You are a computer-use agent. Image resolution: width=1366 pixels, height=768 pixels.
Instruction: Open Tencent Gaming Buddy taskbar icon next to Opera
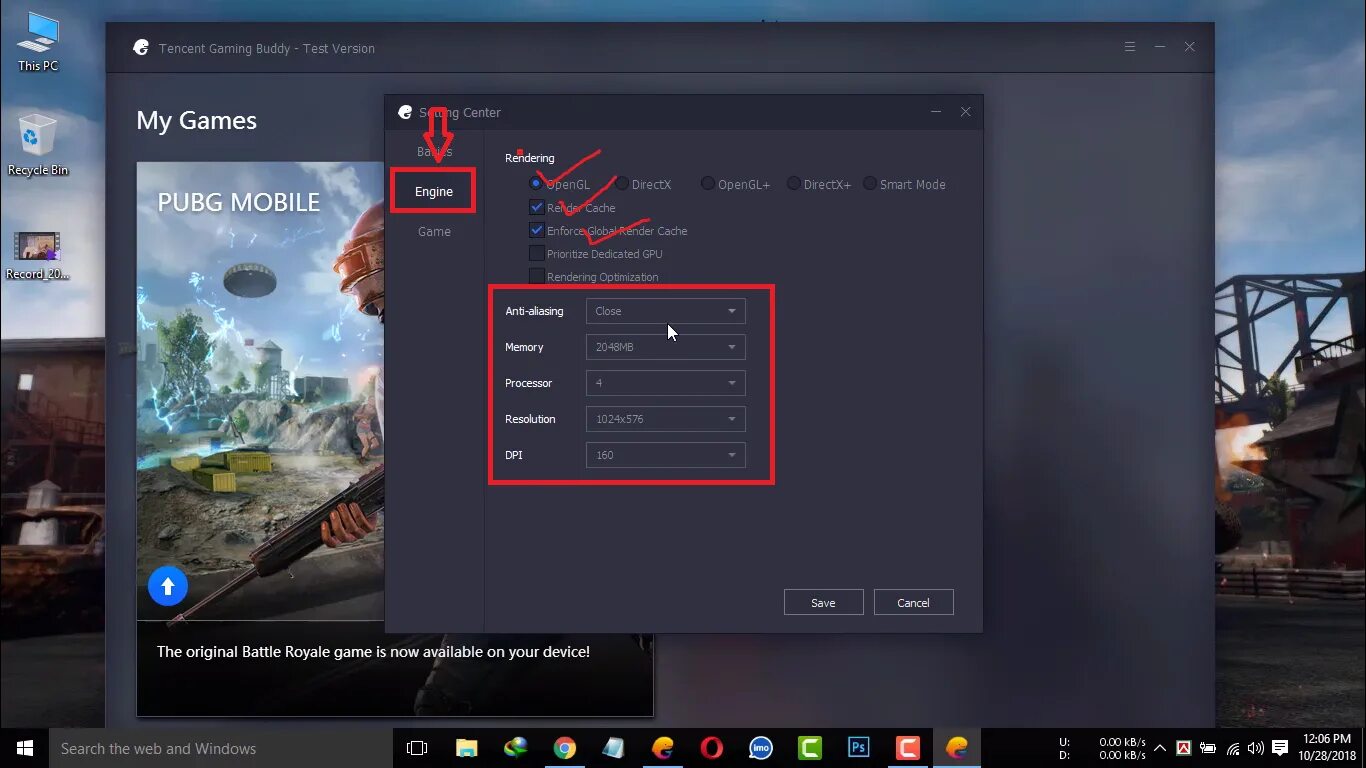(x=662, y=748)
